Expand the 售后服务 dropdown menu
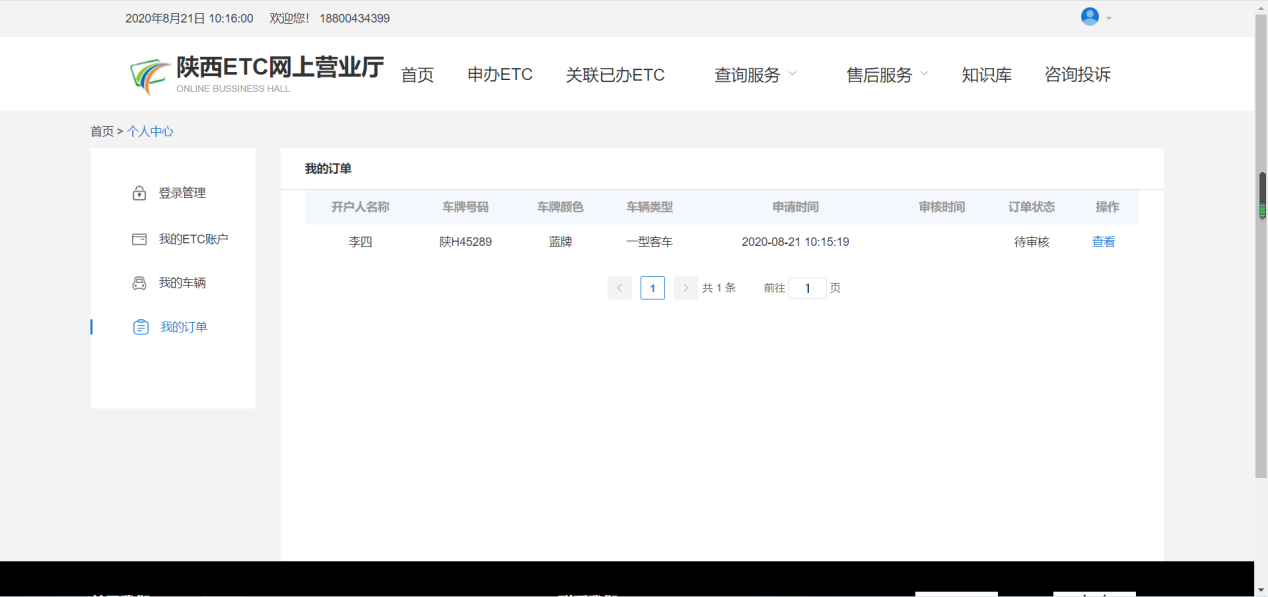1268x597 pixels. [887, 75]
